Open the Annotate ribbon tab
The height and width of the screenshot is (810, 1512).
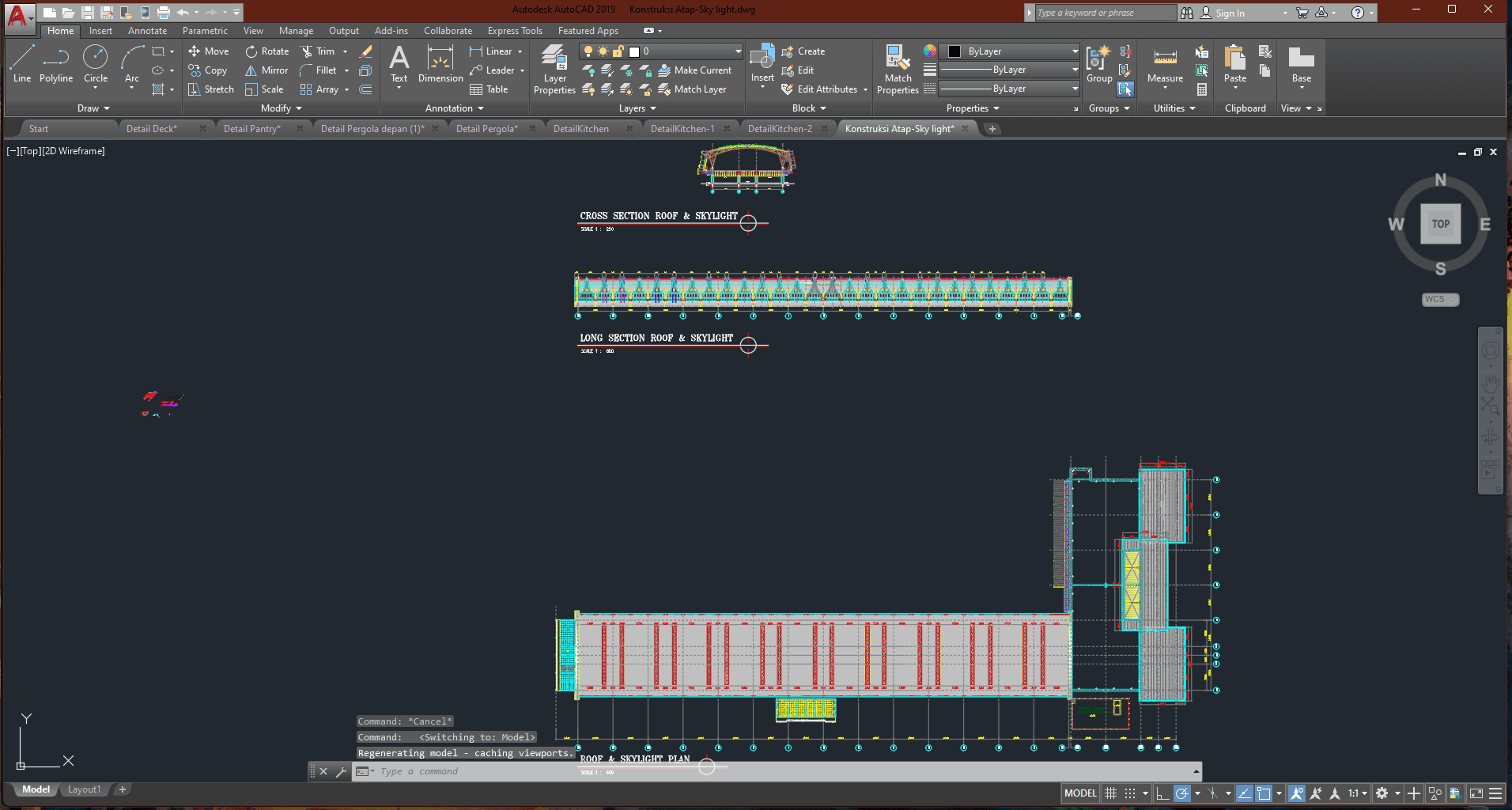[147, 31]
